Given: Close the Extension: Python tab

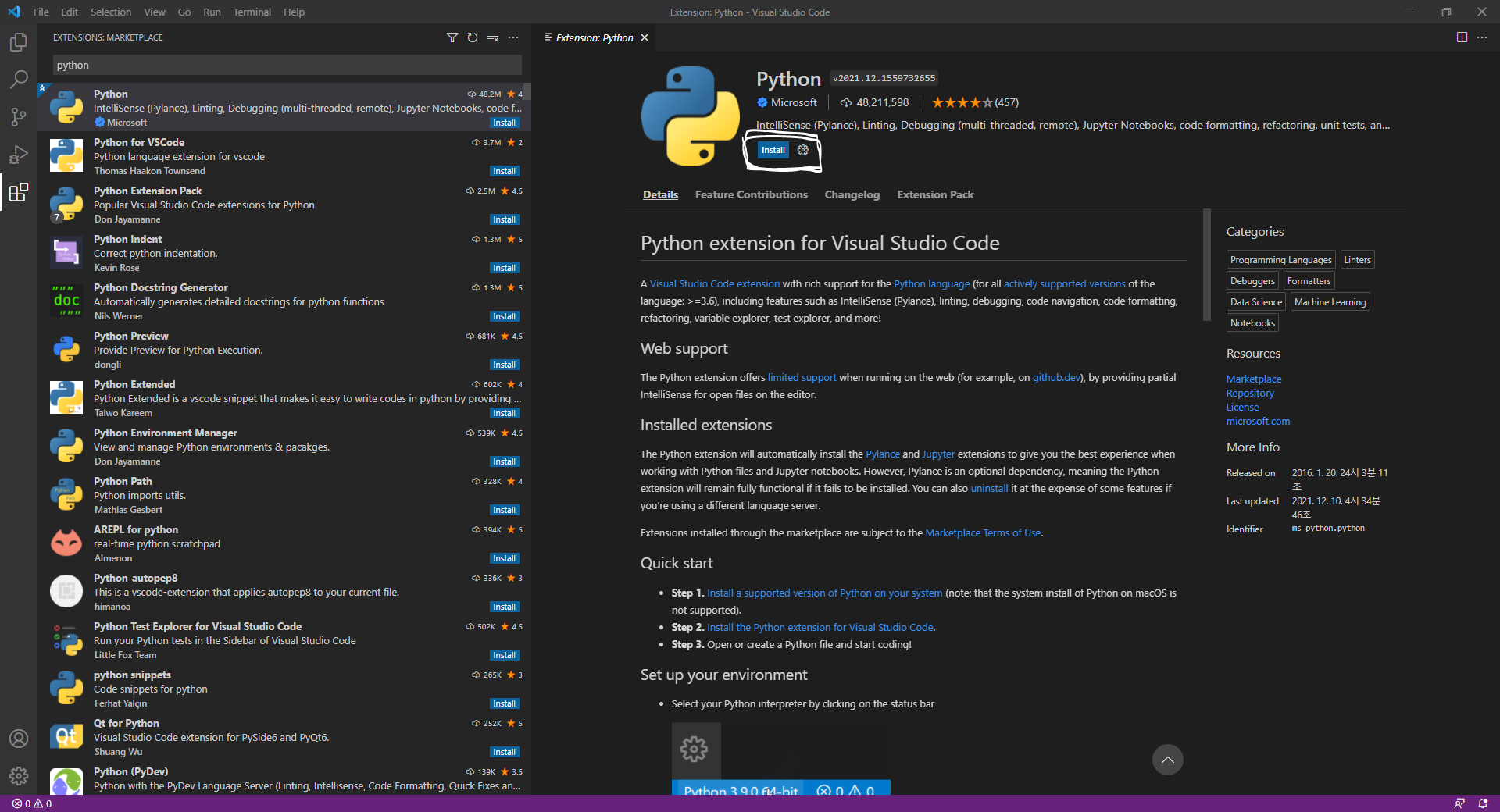Looking at the screenshot, I should (645, 37).
